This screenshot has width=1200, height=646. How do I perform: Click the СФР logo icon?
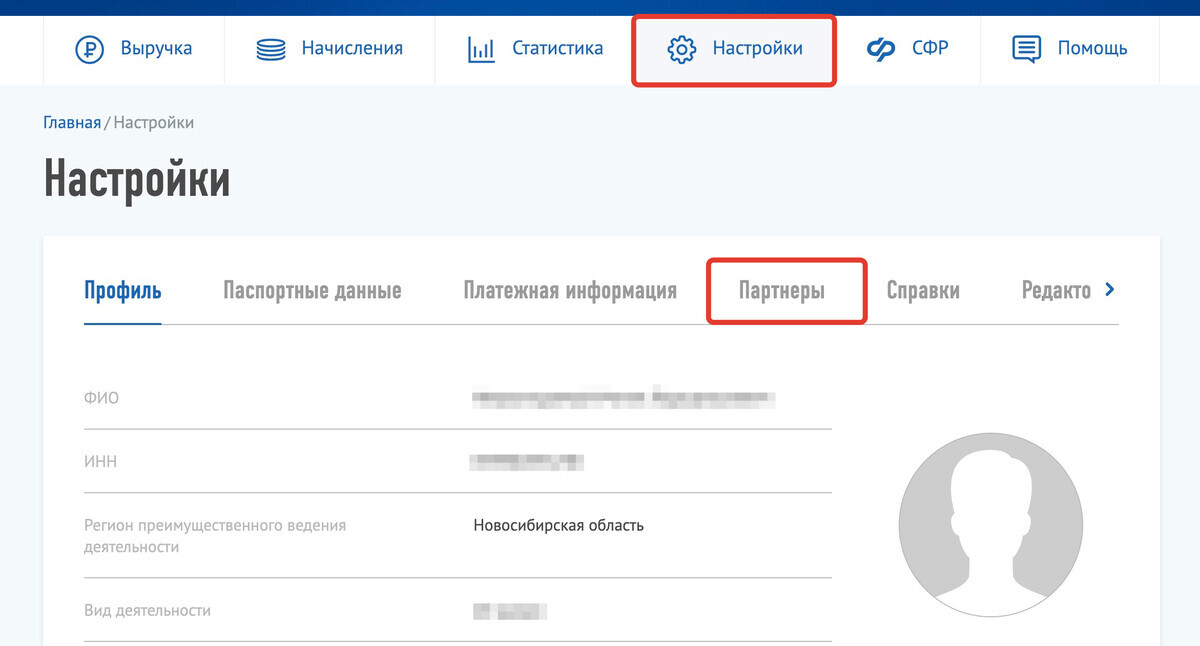click(x=881, y=48)
